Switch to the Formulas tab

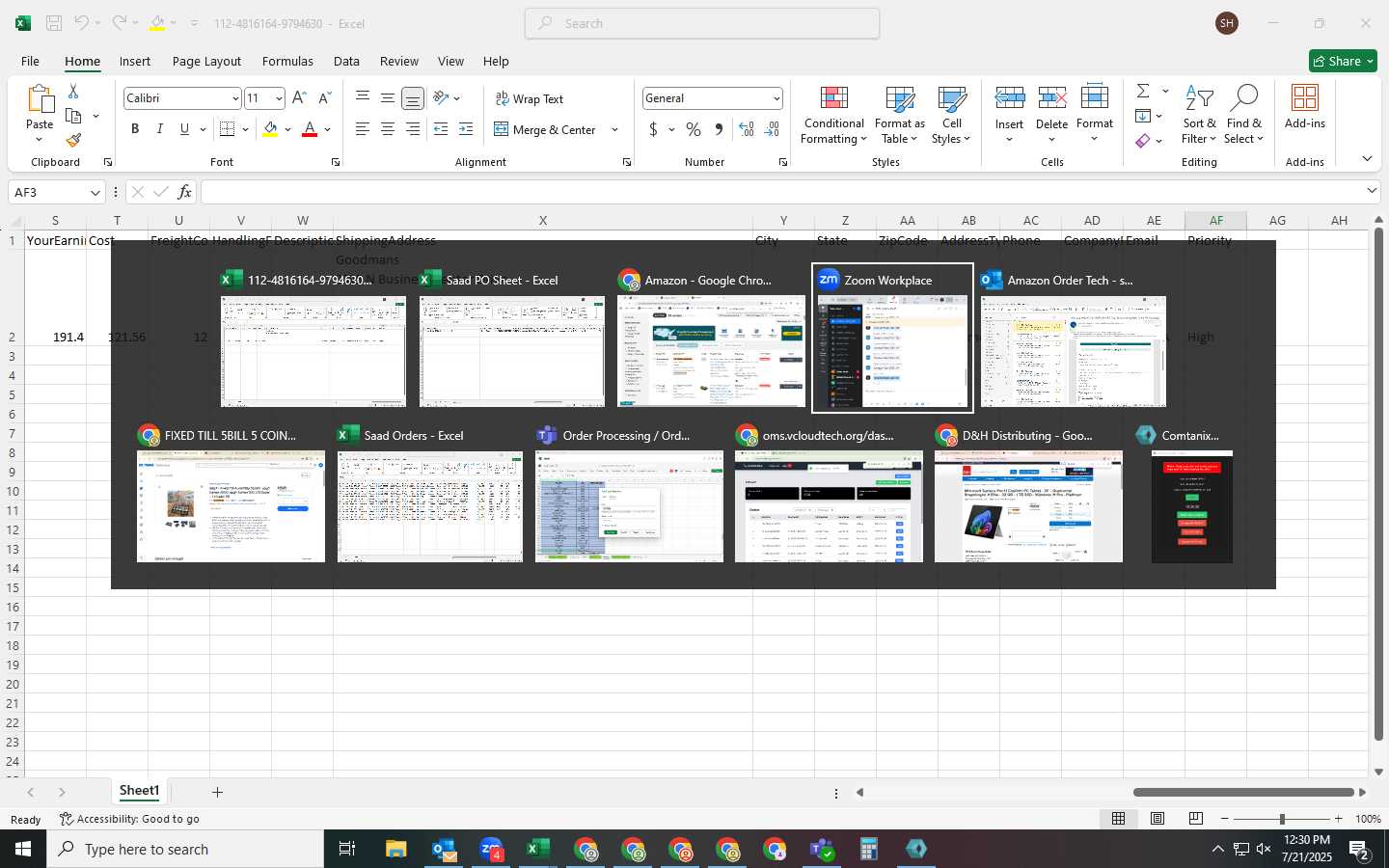coord(287,61)
